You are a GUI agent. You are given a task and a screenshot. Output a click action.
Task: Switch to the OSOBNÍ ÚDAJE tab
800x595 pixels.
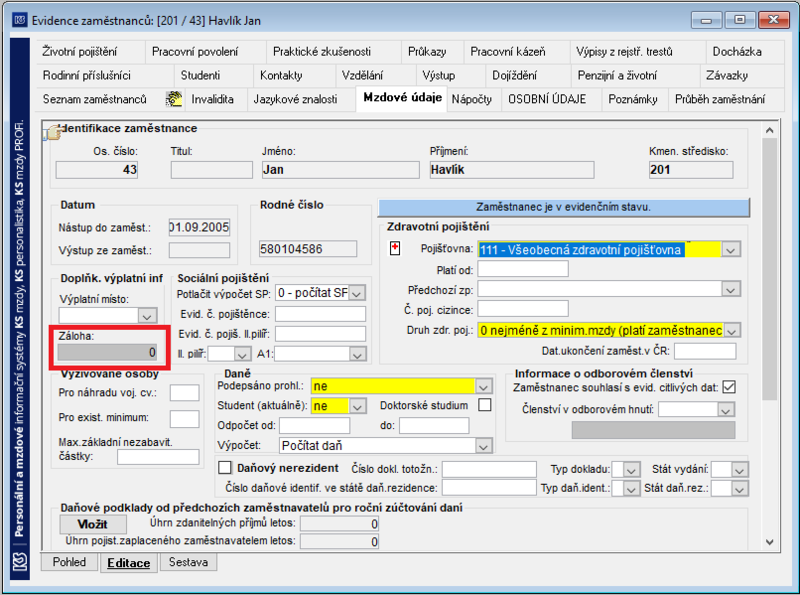click(547, 99)
